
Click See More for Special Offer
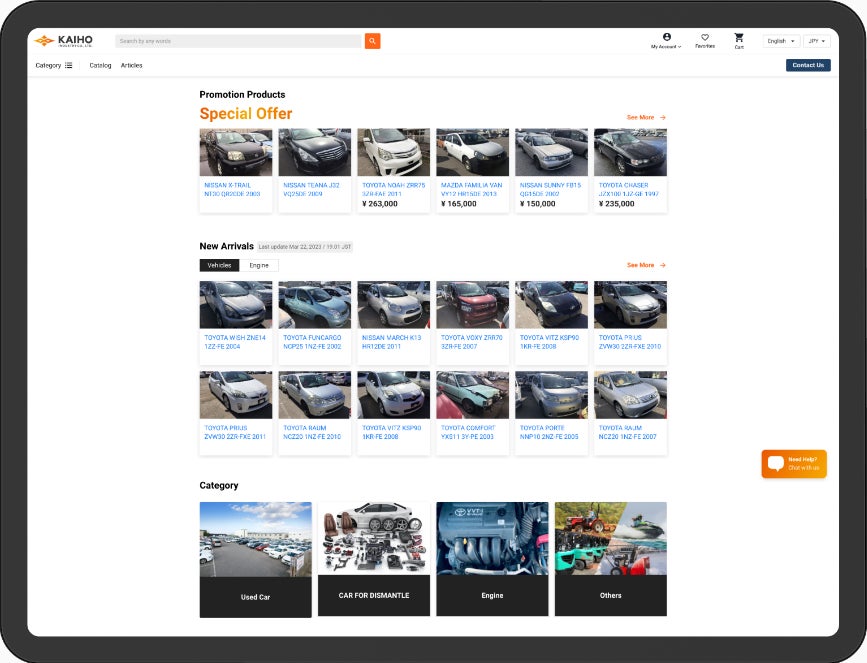[640, 117]
